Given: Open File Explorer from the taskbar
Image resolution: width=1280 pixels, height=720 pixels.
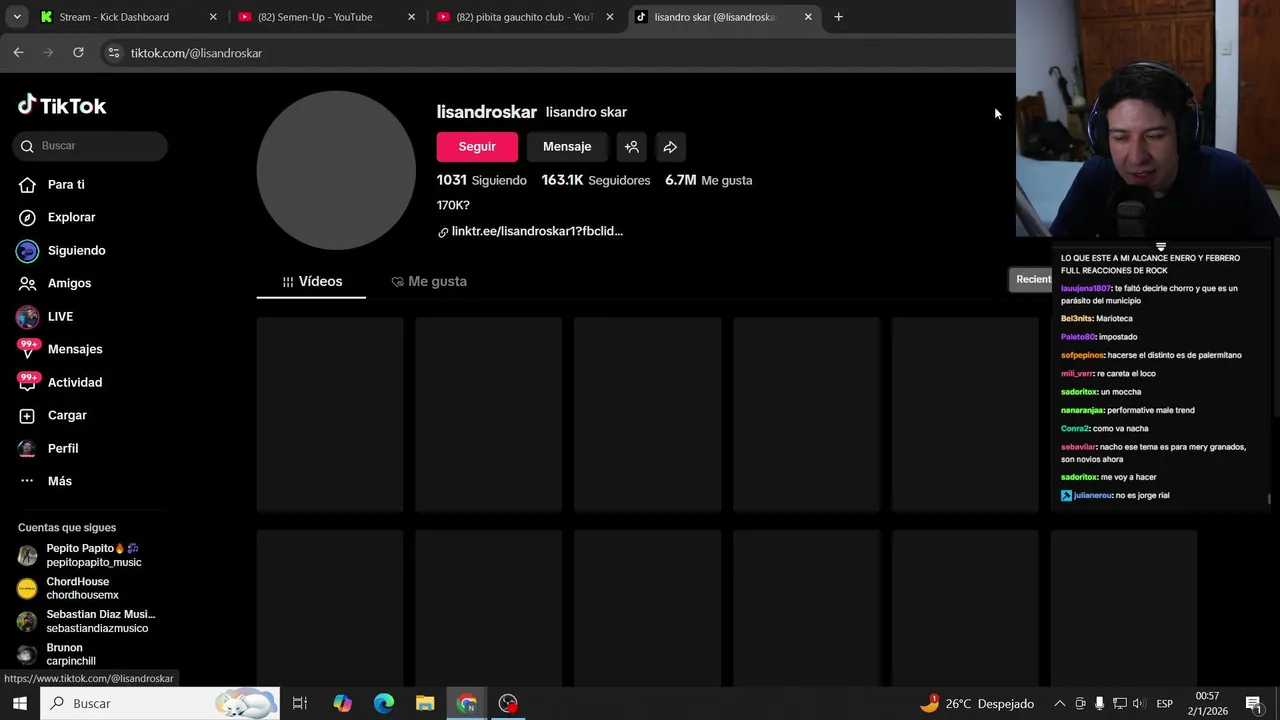Looking at the screenshot, I should coord(425,703).
